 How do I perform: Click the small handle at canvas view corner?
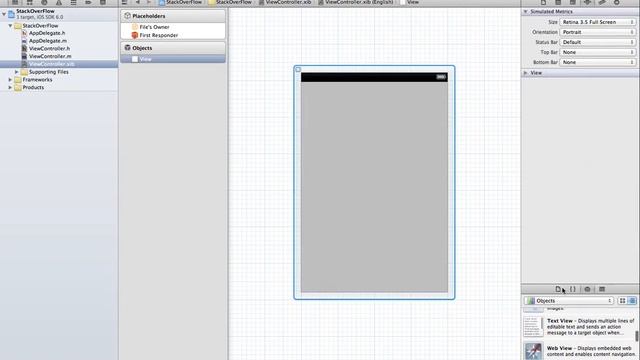coord(298,69)
